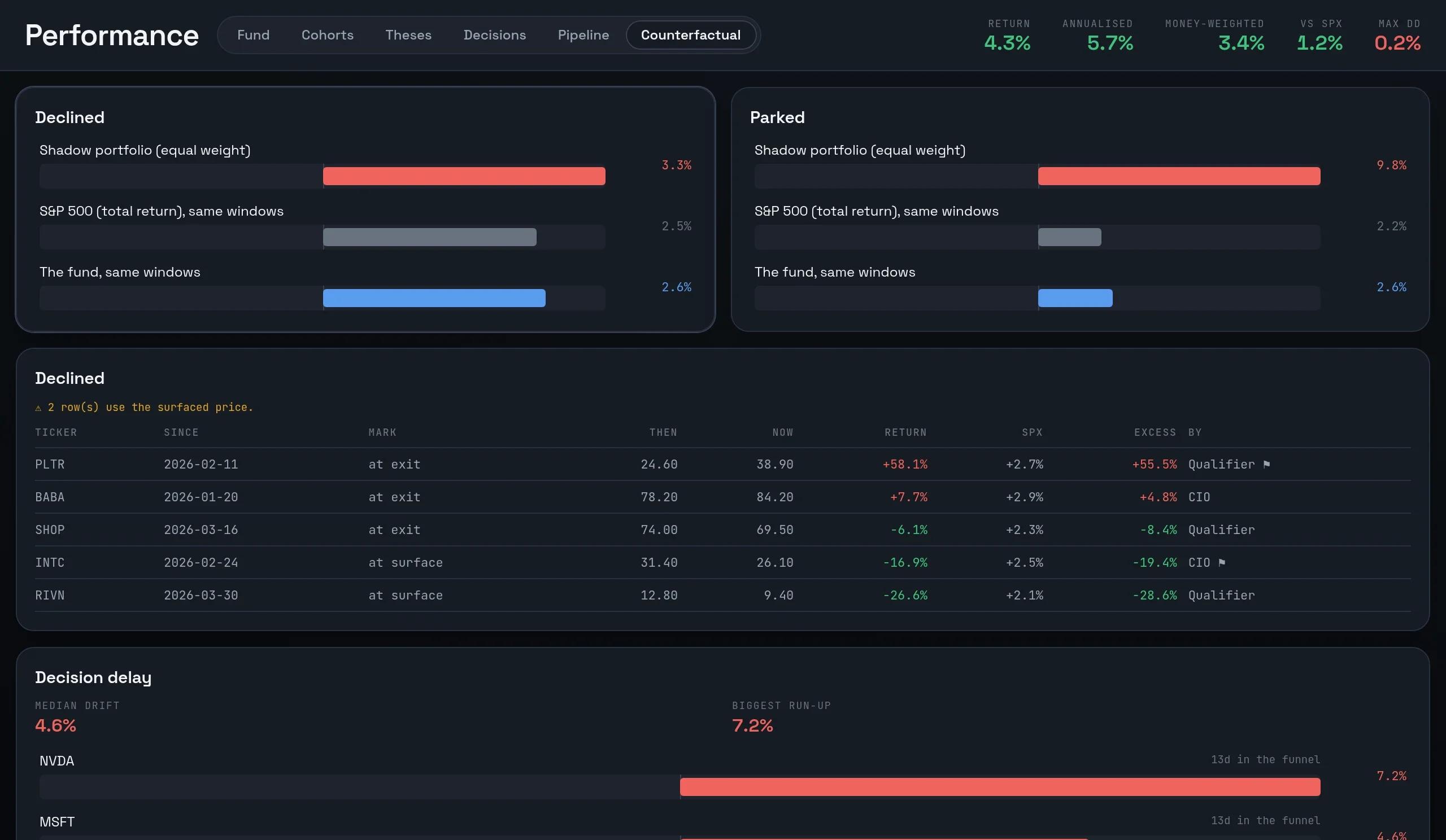The height and width of the screenshot is (840, 1446).
Task: Click the flag icon next to CIO for INTC
Action: [x=1222, y=562]
